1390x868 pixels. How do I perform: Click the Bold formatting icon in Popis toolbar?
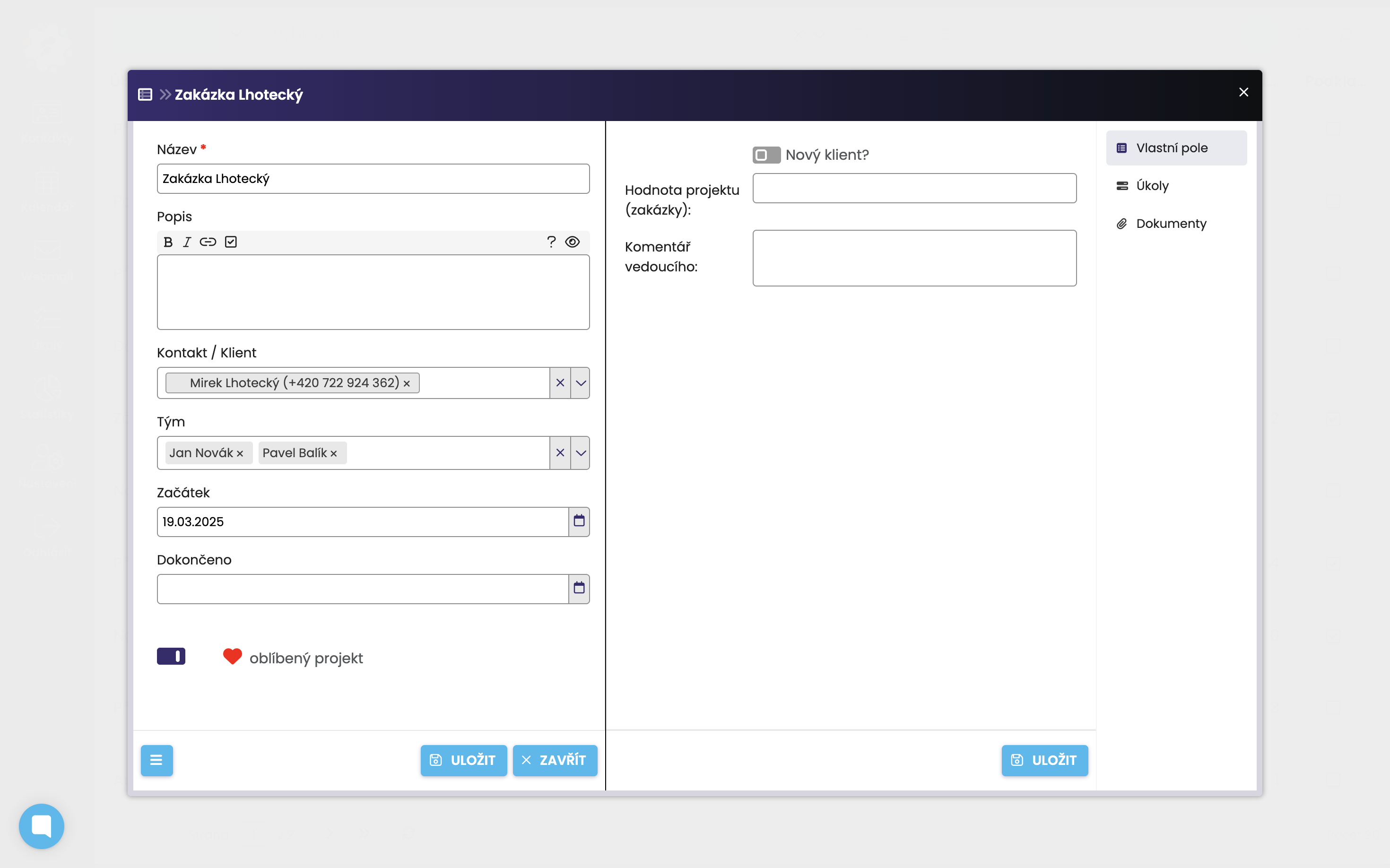coord(168,242)
